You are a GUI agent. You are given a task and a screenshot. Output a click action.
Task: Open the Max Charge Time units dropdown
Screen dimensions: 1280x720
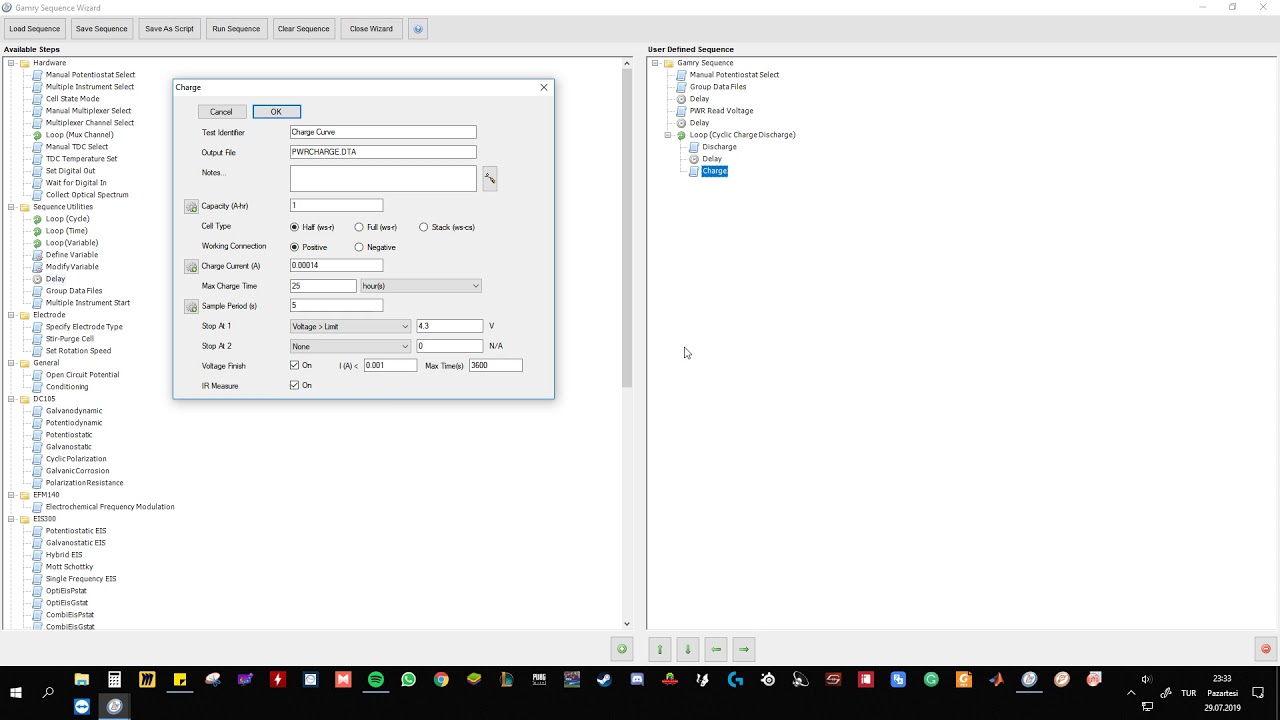(421, 286)
